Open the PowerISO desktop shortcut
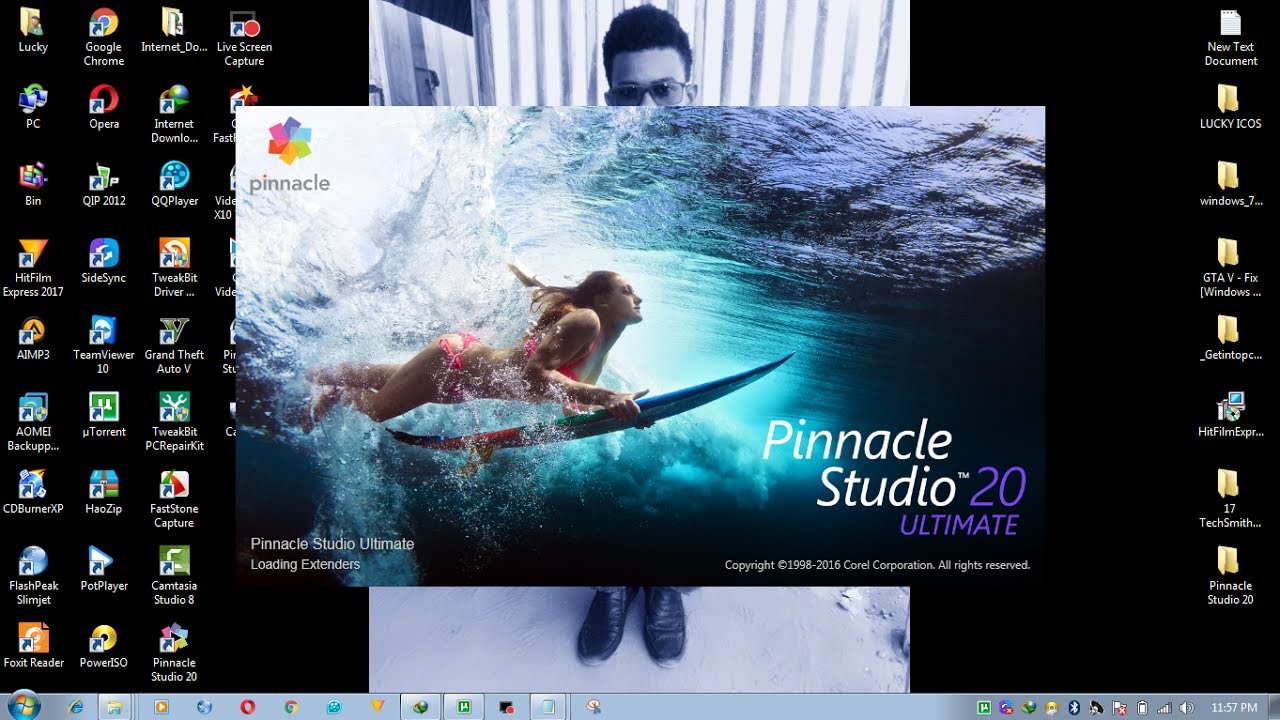The height and width of the screenshot is (720, 1280). pos(103,646)
